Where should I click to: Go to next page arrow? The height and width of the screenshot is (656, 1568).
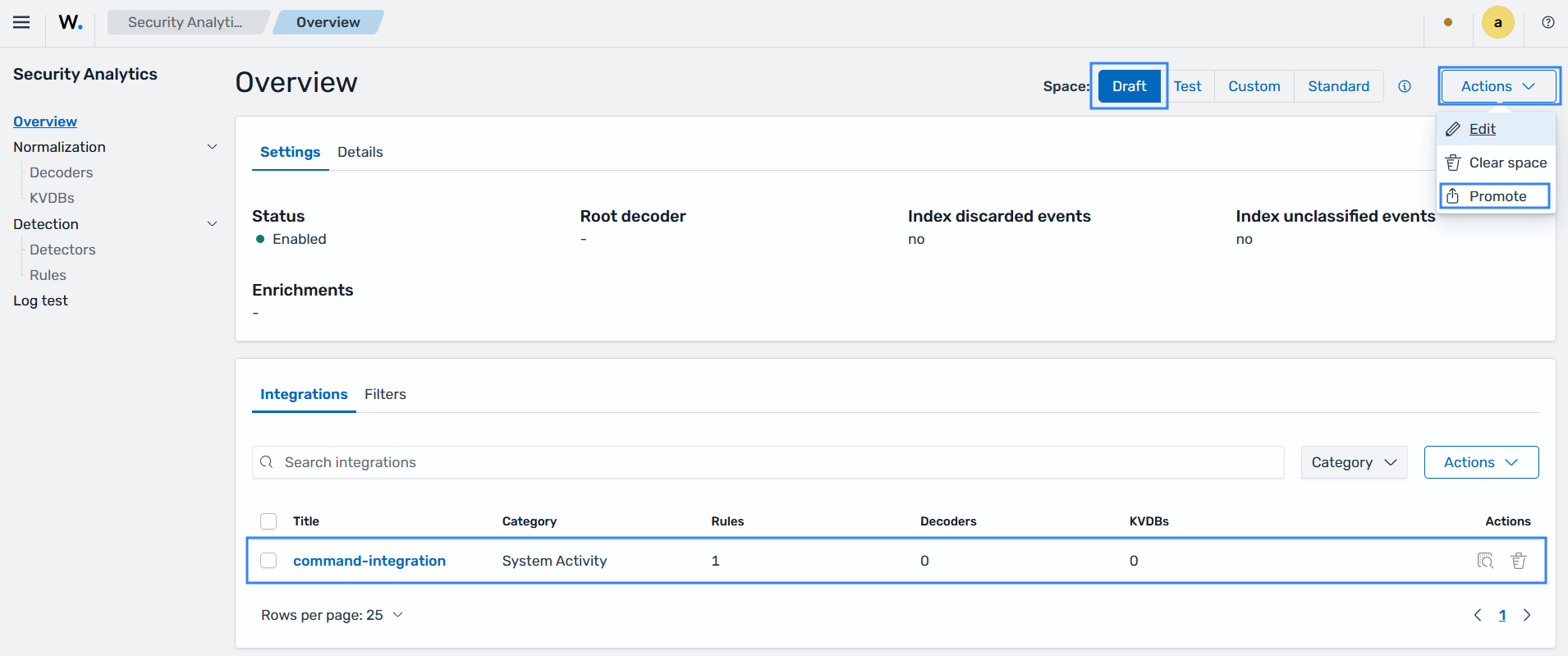click(x=1527, y=615)
